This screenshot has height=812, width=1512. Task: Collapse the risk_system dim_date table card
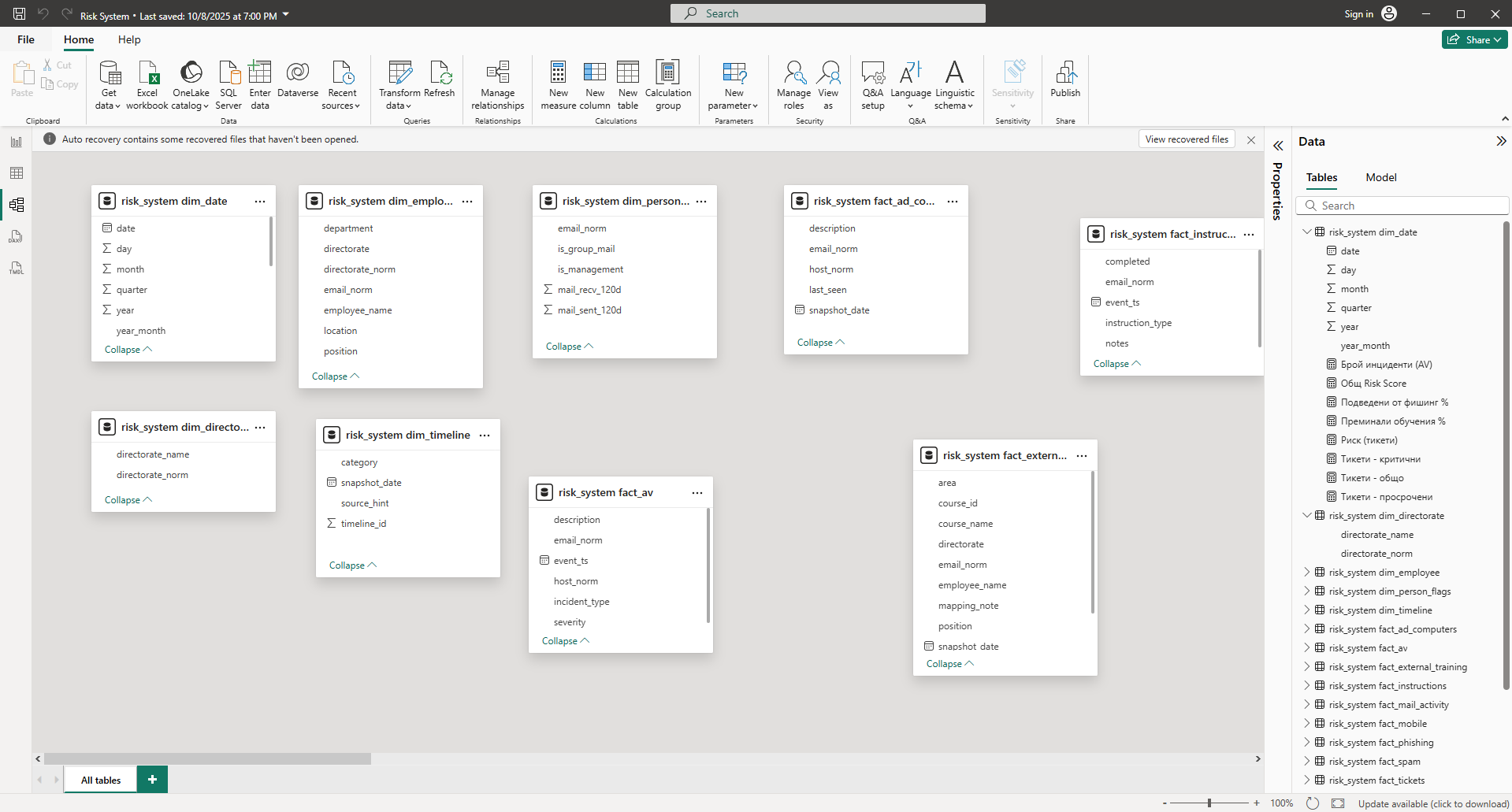(x=128, y=350)
